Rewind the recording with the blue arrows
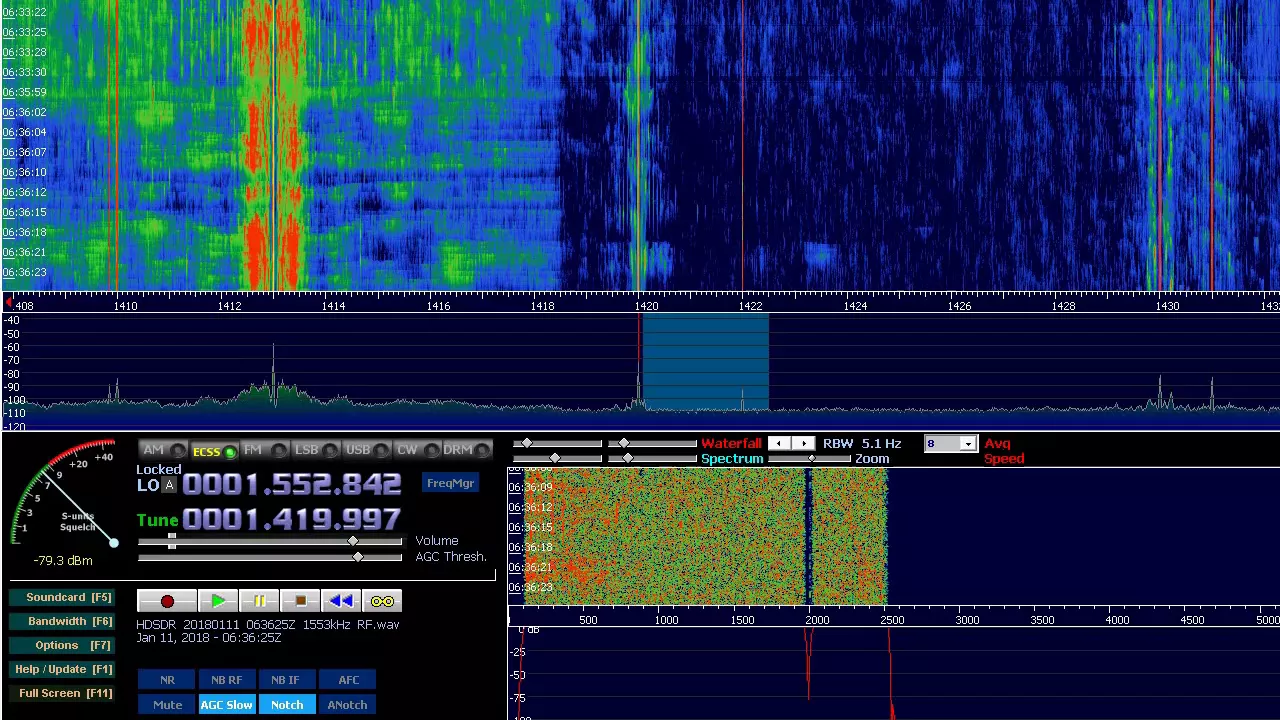 (x=341, y=601)
